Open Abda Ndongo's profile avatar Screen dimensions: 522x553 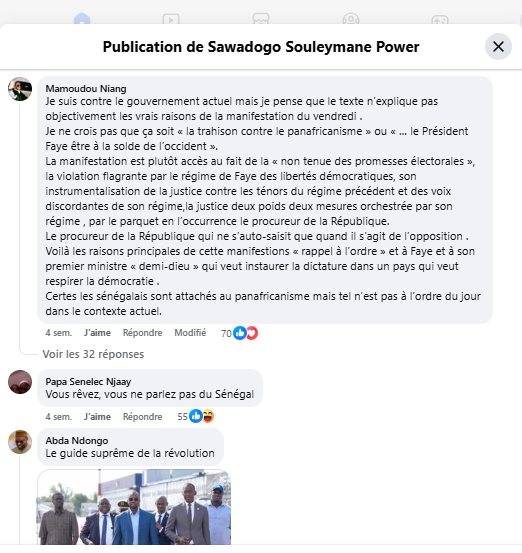pyautogui.click(x=20, y=442)
